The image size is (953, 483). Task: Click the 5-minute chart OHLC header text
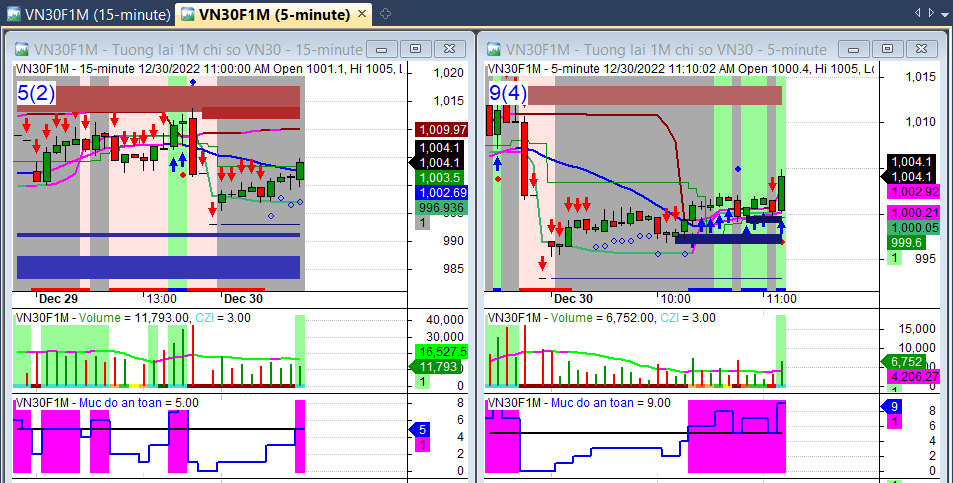point(680,69)
